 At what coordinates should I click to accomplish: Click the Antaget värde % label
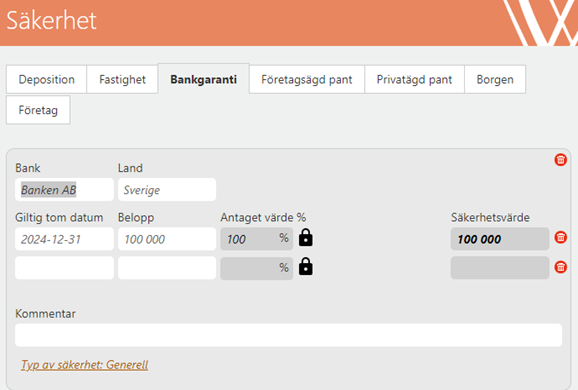pyautogui.click(x=263, y=217)
